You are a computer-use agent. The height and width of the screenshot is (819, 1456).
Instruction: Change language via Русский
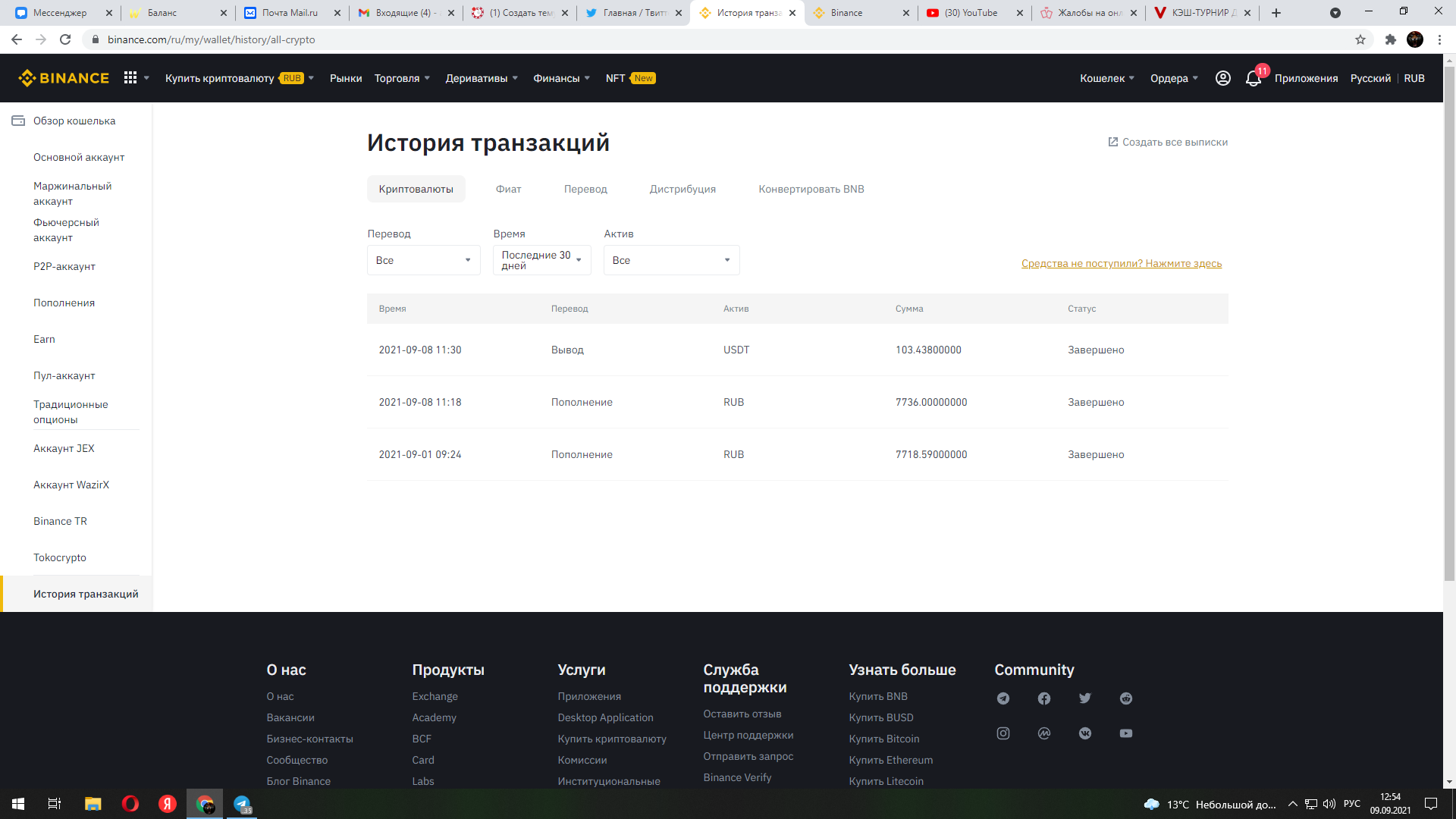[x=1370, y=78]
